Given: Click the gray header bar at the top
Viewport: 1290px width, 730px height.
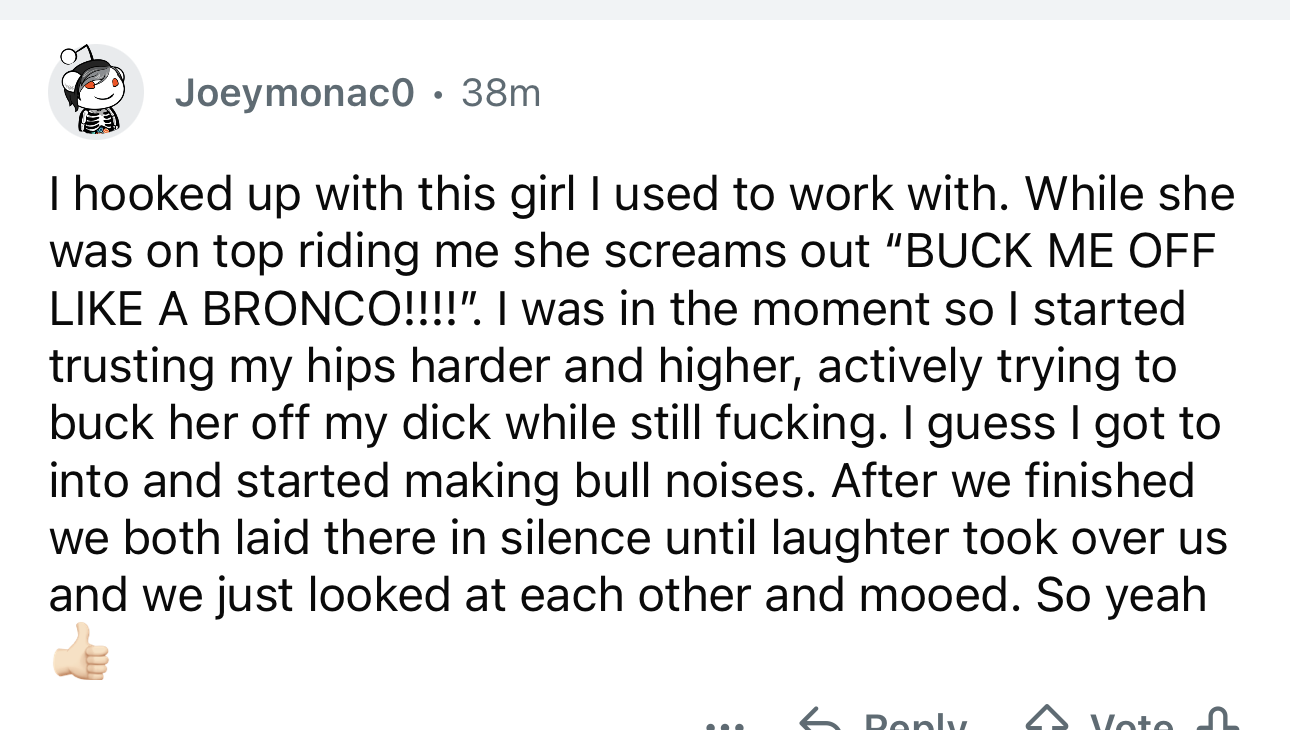Looking at the screenshot, I should pyautogui.click(x=645, y=9).
